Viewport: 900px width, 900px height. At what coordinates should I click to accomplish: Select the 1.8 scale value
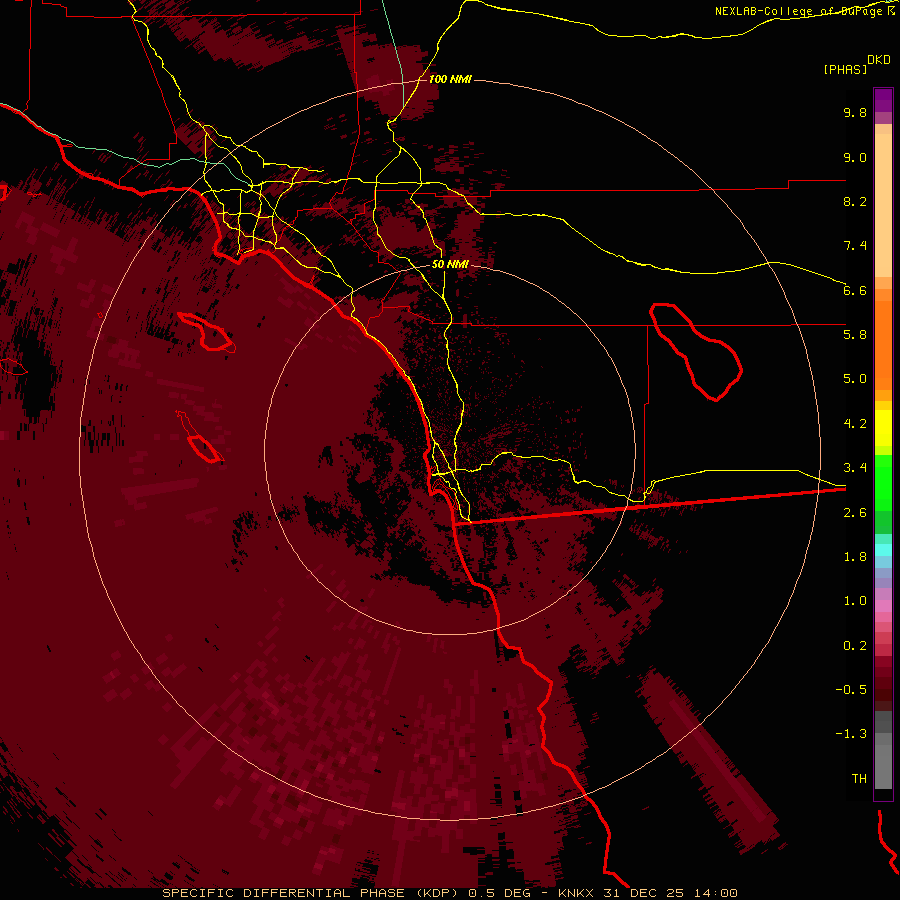(x=855, y=557)
